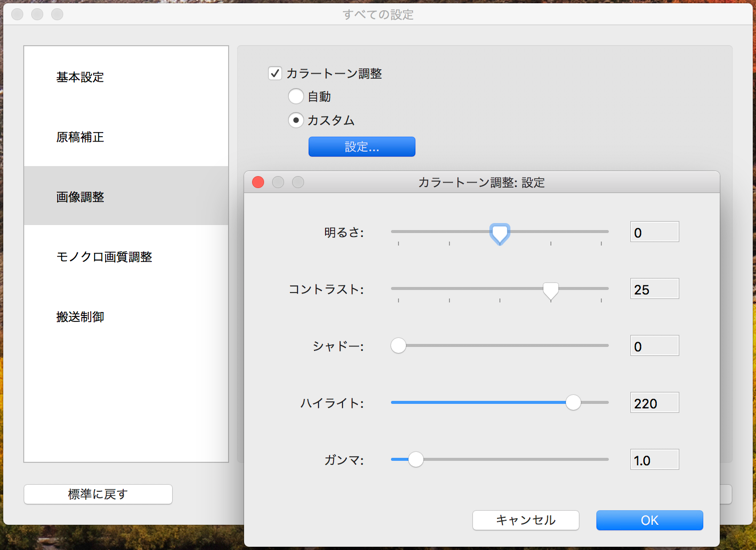
Task: Uncheck the カラートーン調整 checkbox
Action: point(275,73)
